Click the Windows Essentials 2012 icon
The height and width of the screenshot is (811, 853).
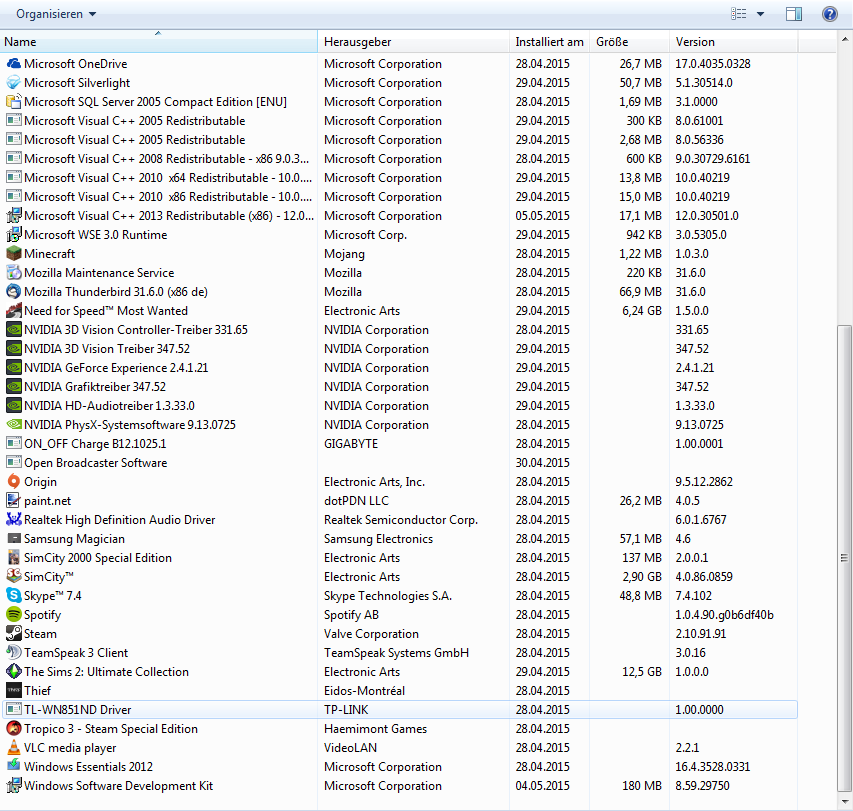pyautogui.click(x=14, y=766)
